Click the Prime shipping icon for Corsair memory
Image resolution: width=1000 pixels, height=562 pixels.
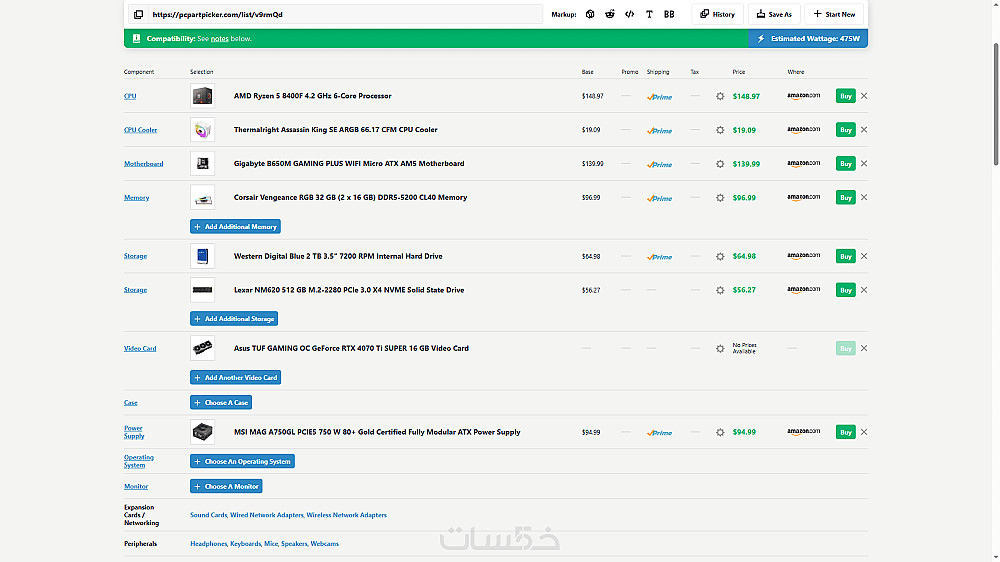click(x=659, y=198)
